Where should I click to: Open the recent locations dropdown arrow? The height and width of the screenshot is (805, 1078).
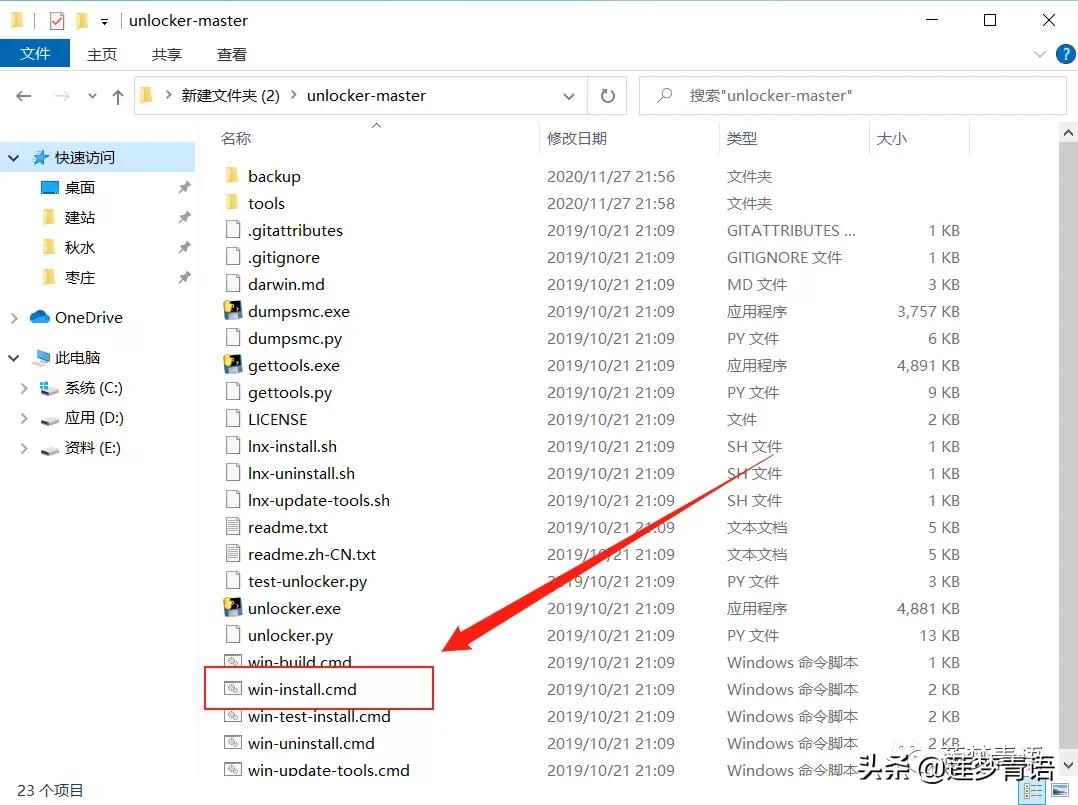pos(92,96)
